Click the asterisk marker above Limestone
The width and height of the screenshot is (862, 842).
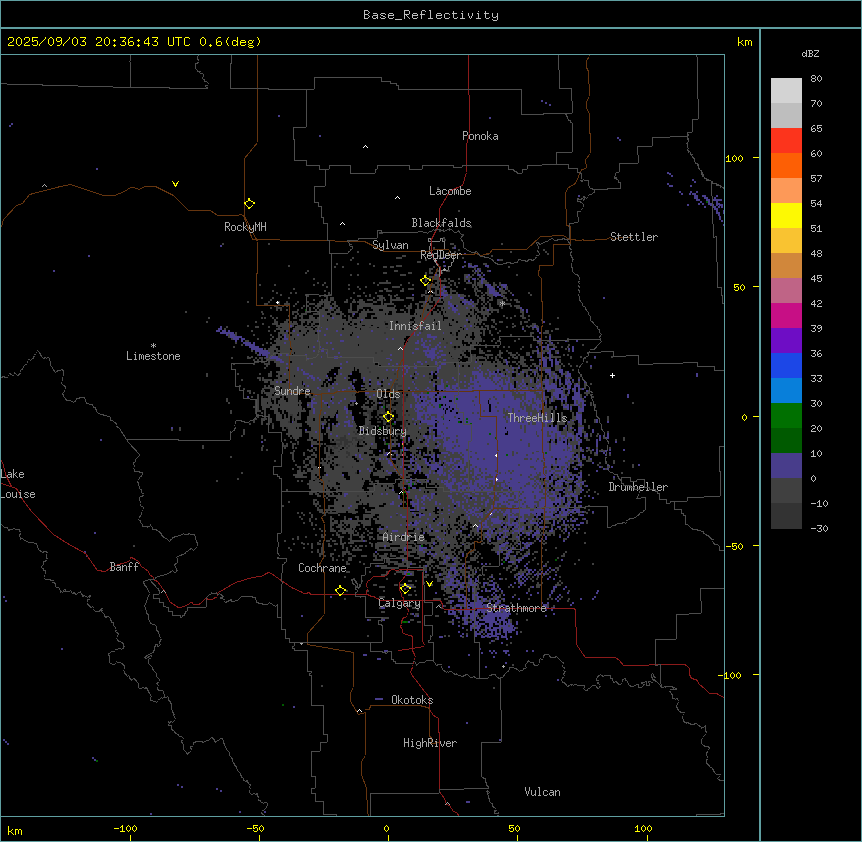point(153,346)
